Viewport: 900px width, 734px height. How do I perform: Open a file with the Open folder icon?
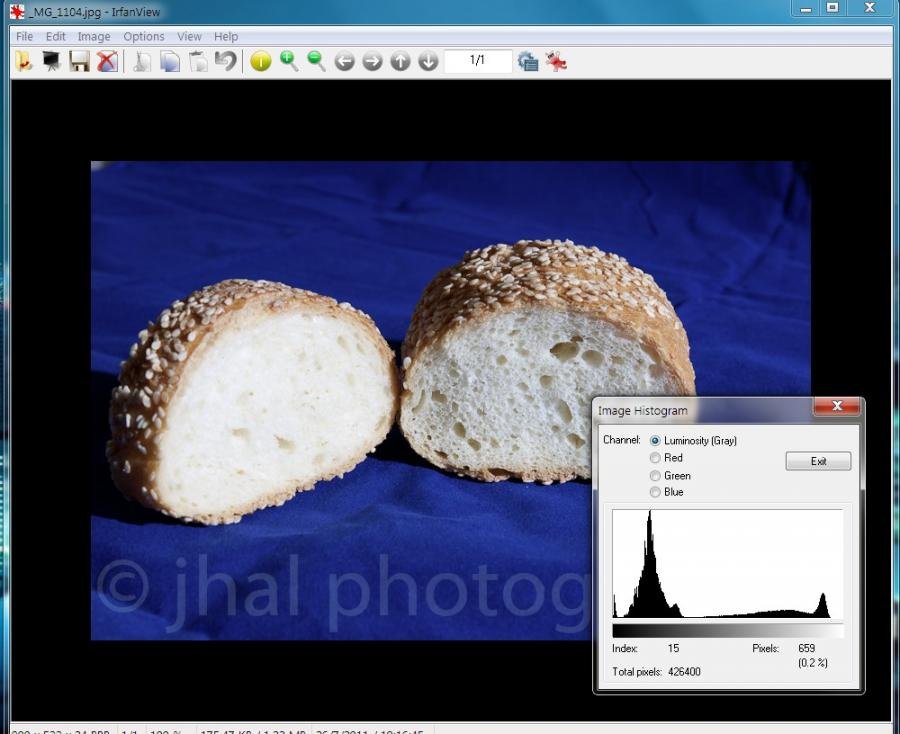click(24, 61)
